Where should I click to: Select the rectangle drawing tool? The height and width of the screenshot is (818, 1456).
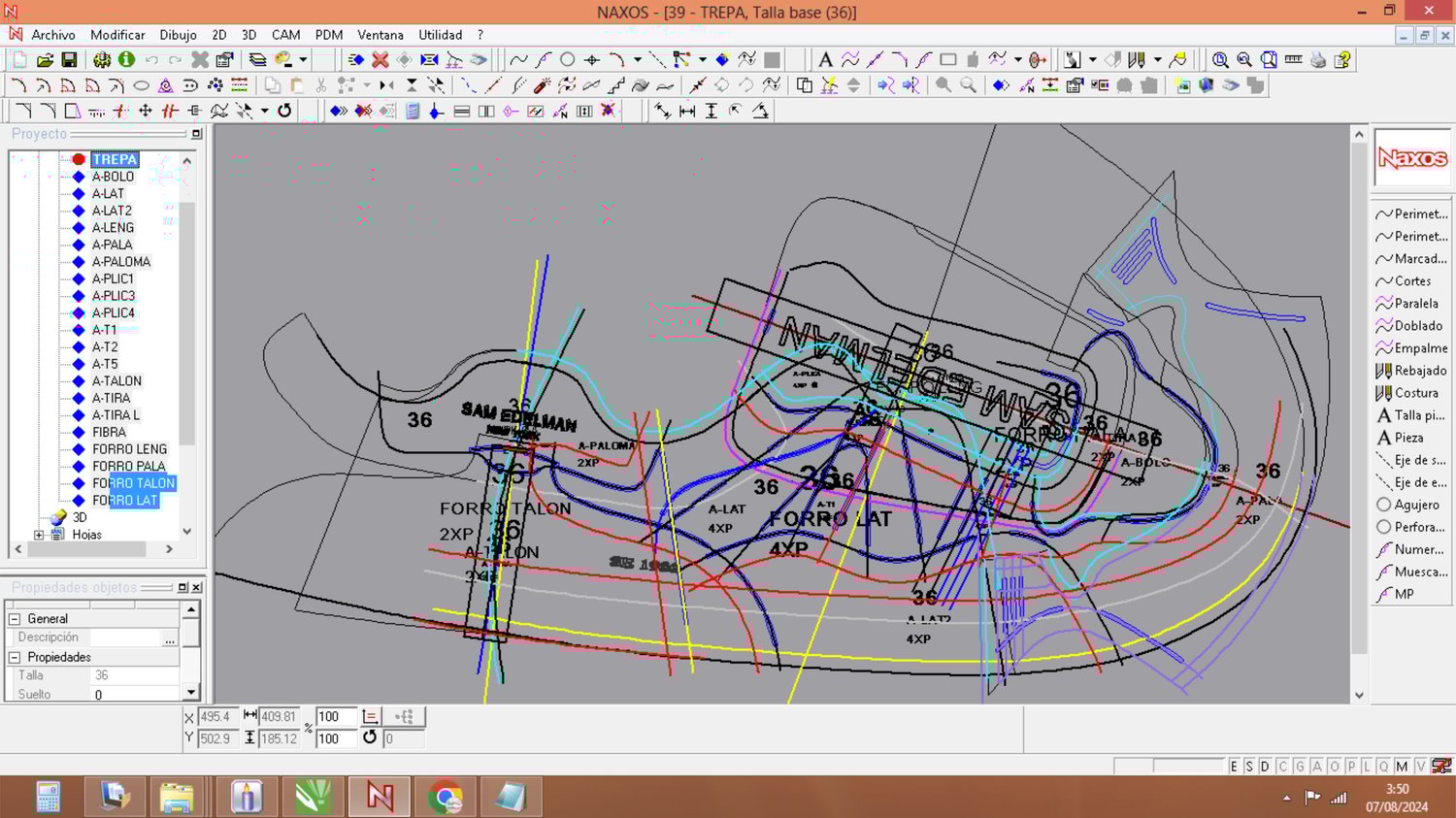click(x=948, y=60)
